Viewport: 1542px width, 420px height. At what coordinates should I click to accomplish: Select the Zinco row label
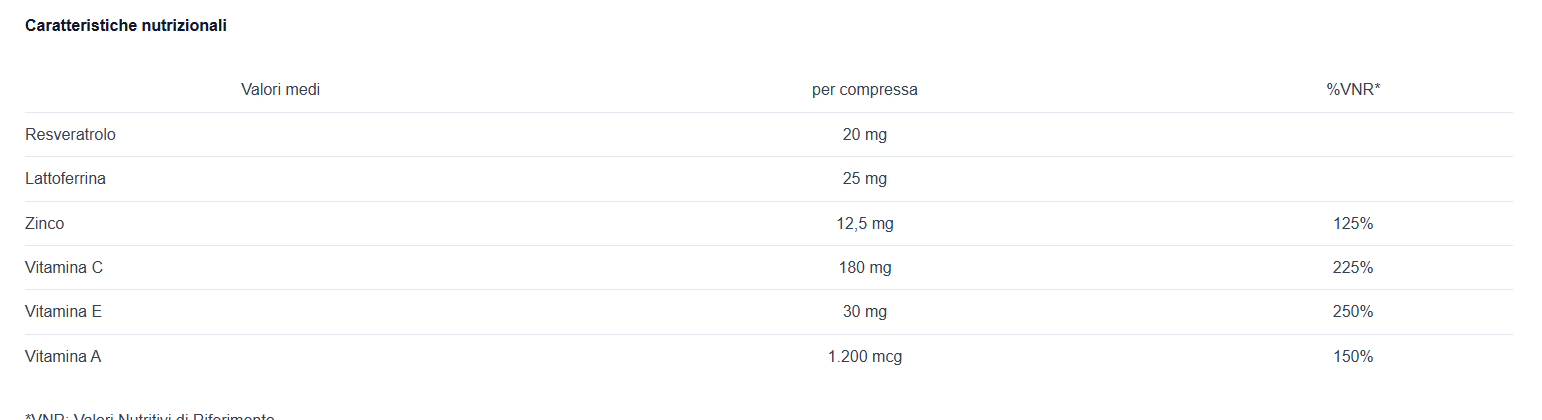point(44,224)
